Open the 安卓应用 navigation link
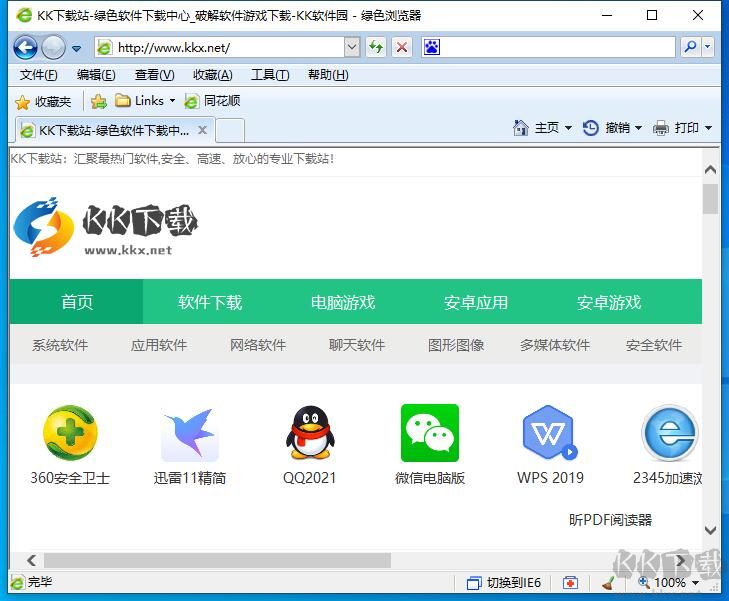 (x=476, y=302)
